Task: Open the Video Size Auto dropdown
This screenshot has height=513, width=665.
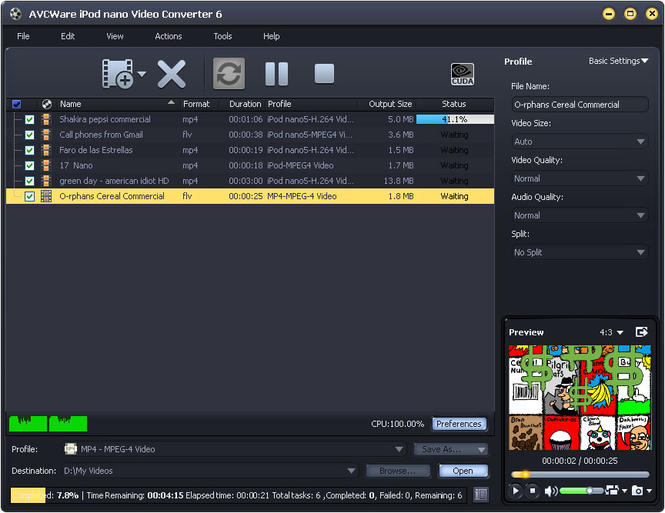Action: click(x=580, y=142)
